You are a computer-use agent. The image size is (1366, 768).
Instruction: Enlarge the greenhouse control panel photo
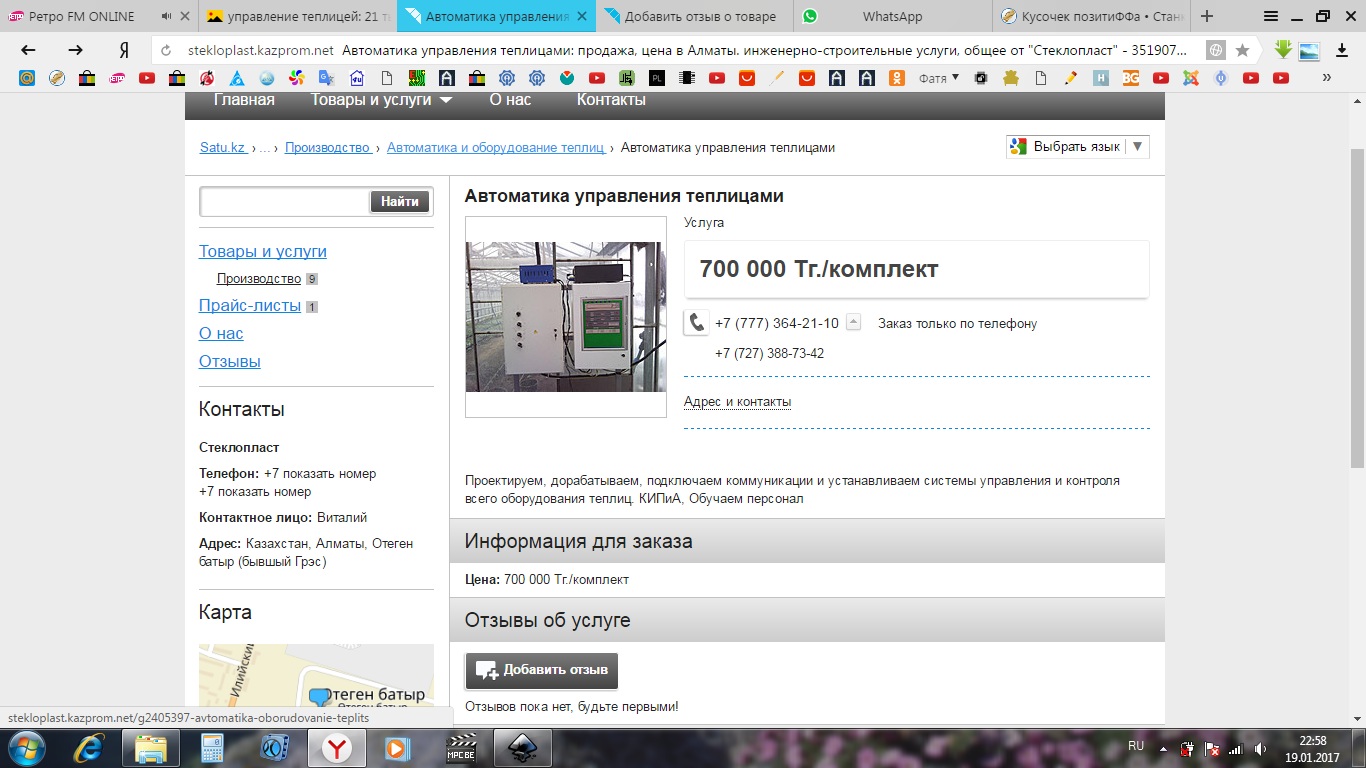566,317
